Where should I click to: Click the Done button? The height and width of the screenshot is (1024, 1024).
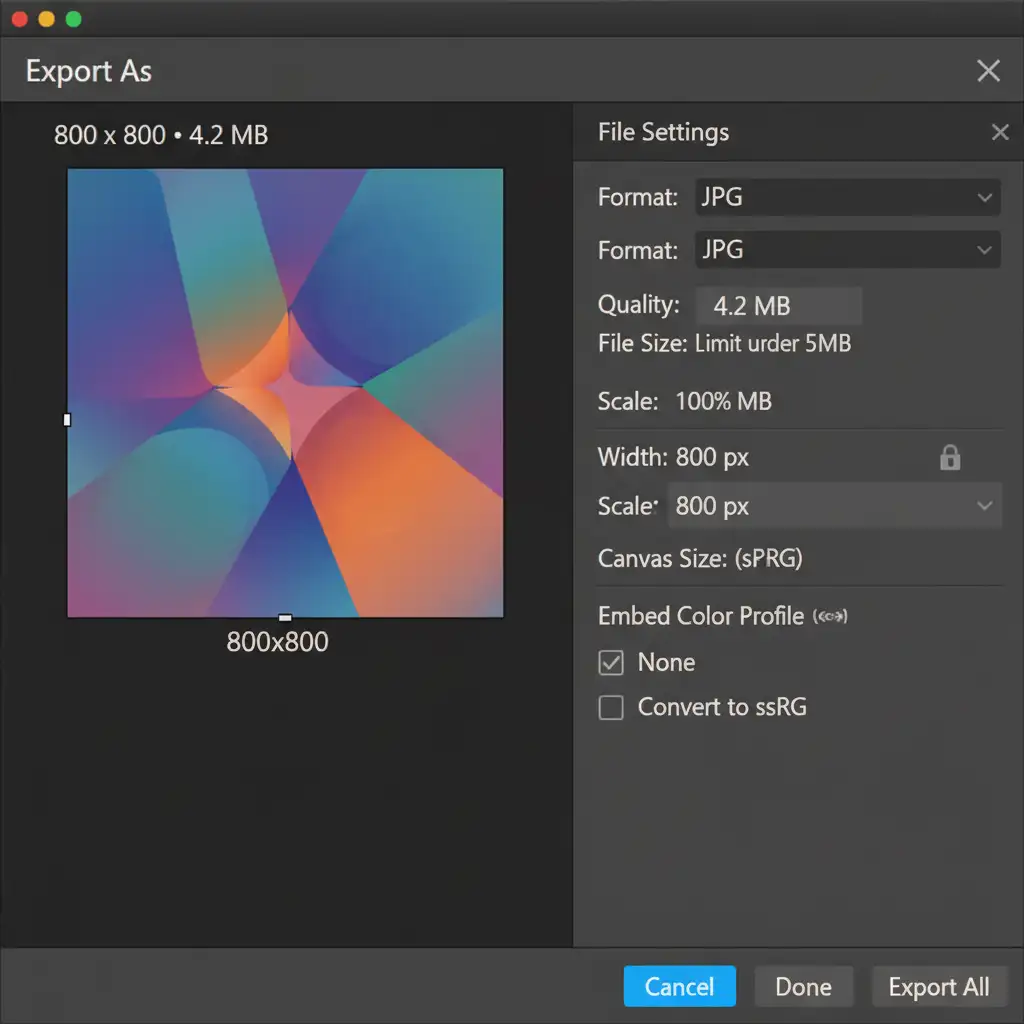803,987
